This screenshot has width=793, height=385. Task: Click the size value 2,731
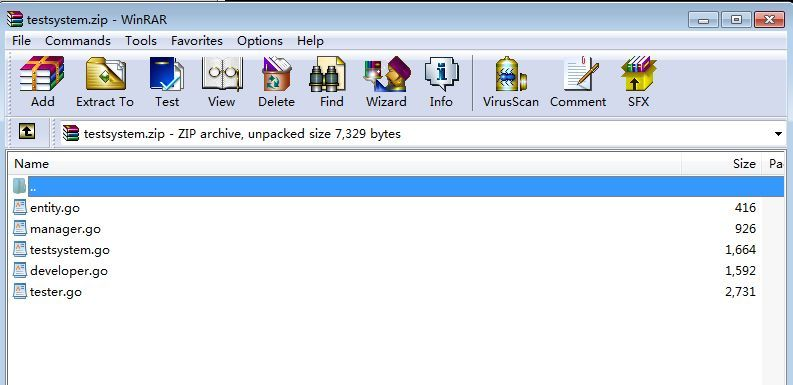click(x=740, y=292)
